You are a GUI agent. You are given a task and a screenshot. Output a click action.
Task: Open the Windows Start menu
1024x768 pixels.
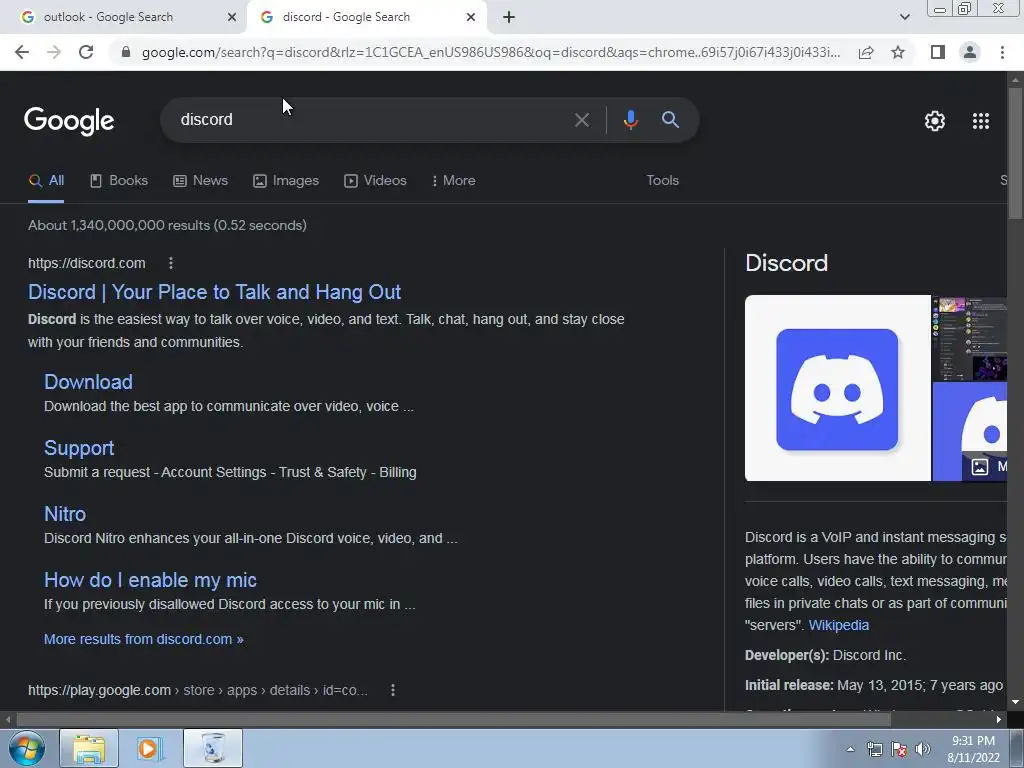[x=26, y=748]
